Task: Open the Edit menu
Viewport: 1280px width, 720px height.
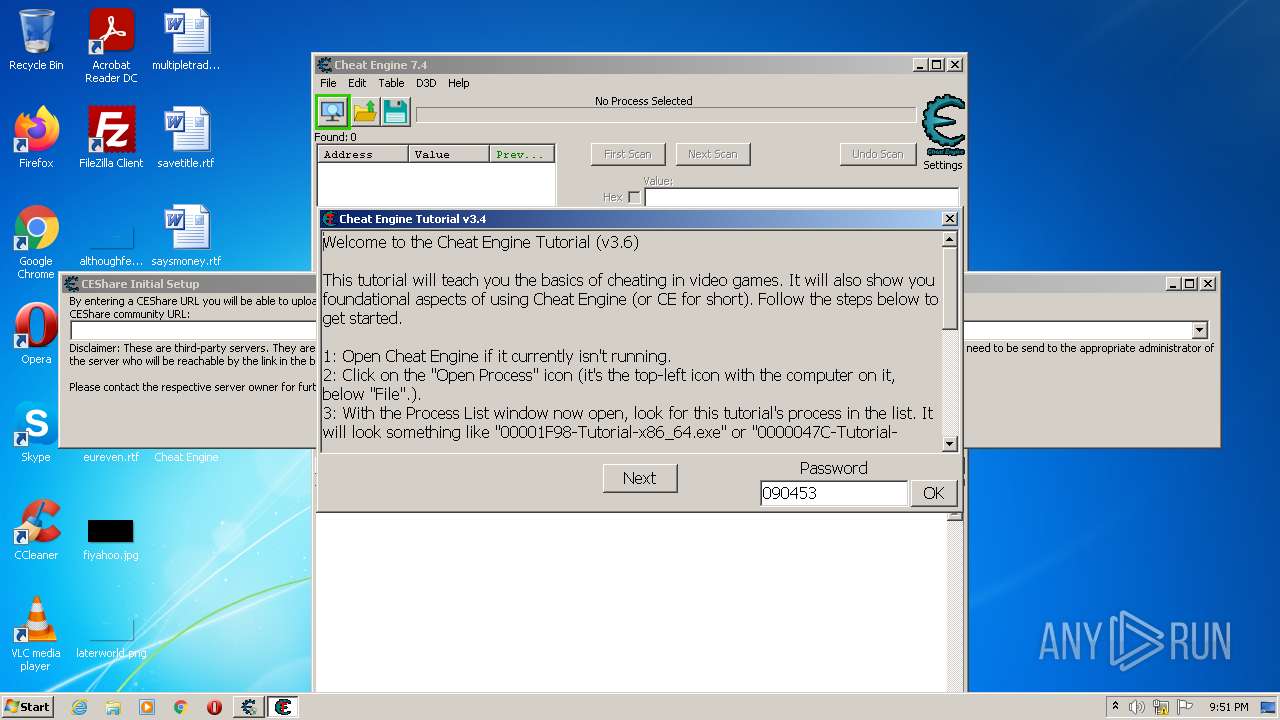Action: click(x=357, y=83)
